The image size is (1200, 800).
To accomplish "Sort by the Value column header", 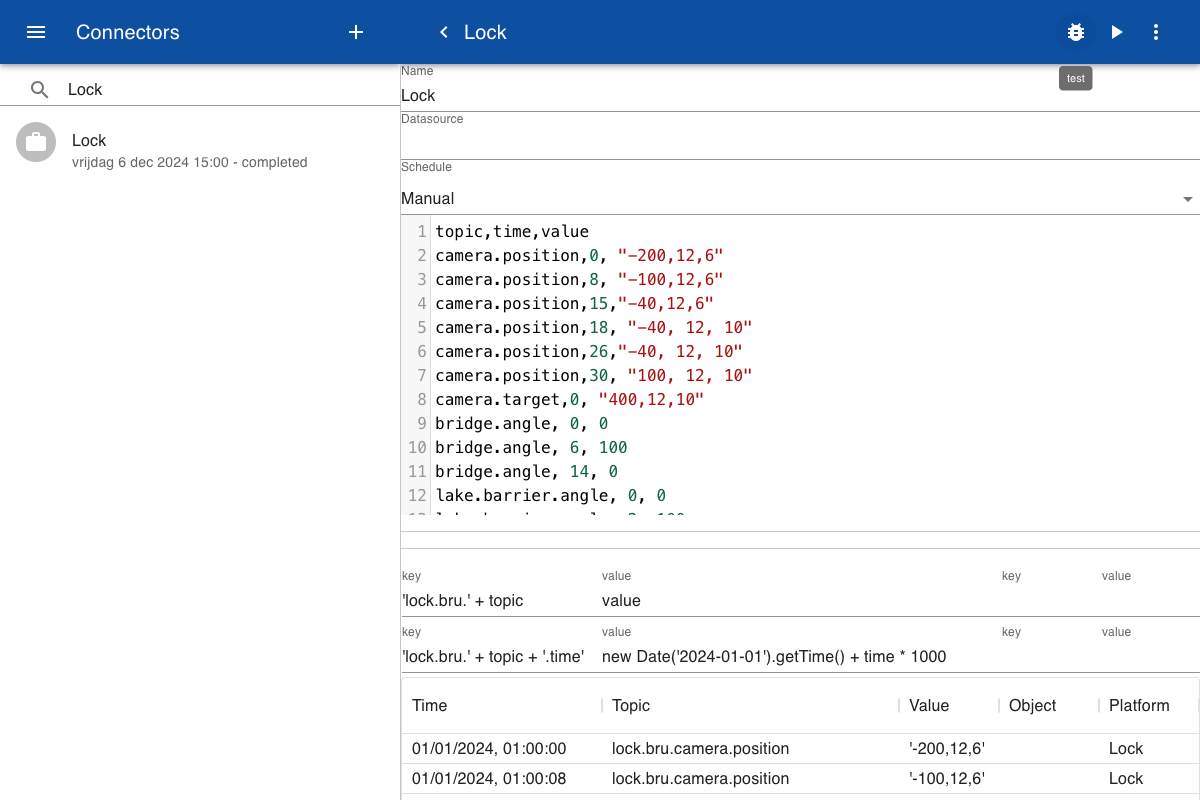I will (x=929, y=705).
